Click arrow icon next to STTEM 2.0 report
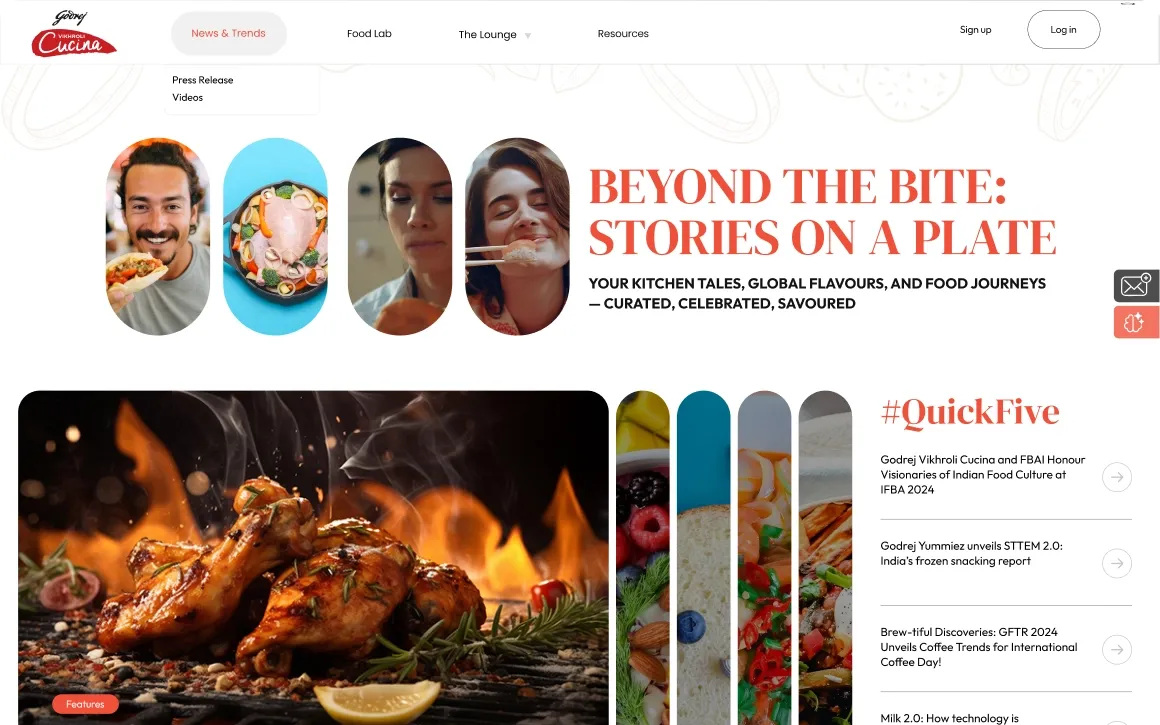This screenshot has height=725, width=1160. (x=1116, y=564)
